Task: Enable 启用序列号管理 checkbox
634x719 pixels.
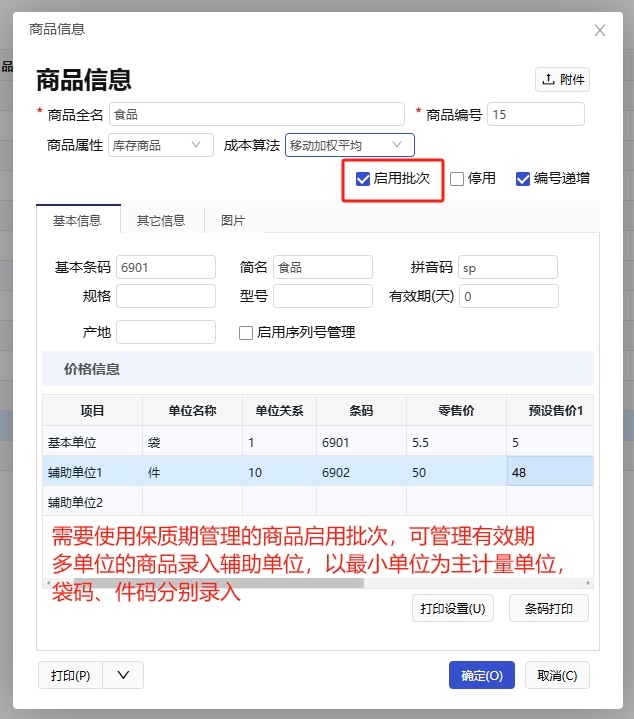Action: click(x=246, y=332)
